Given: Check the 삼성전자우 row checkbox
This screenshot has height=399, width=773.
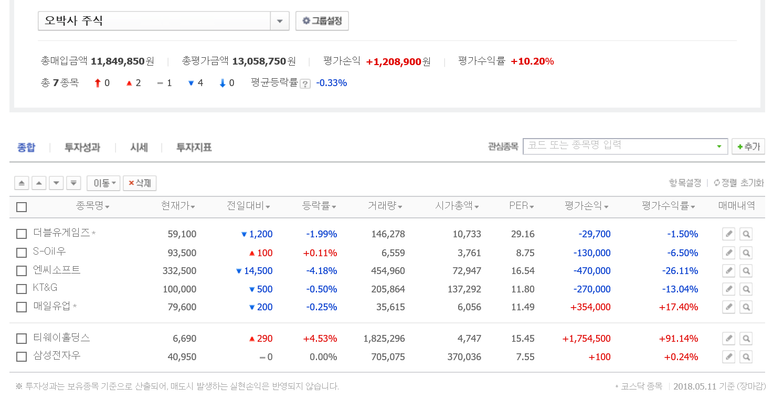Looking at the screenshot, I should 21,357.
